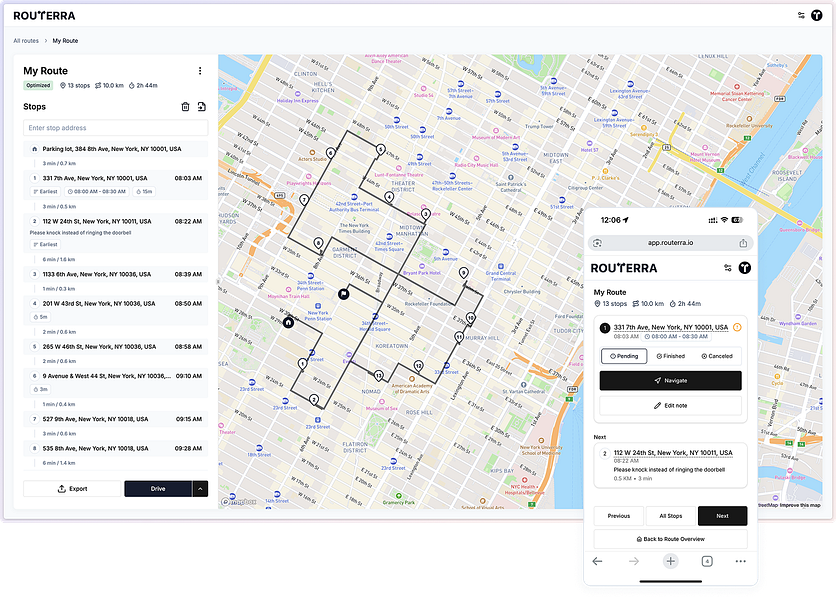Image resolution: width=836 pixels, height=600 pixels.
Task: Click My Route breadcrumb
Action: pos(65,41)
